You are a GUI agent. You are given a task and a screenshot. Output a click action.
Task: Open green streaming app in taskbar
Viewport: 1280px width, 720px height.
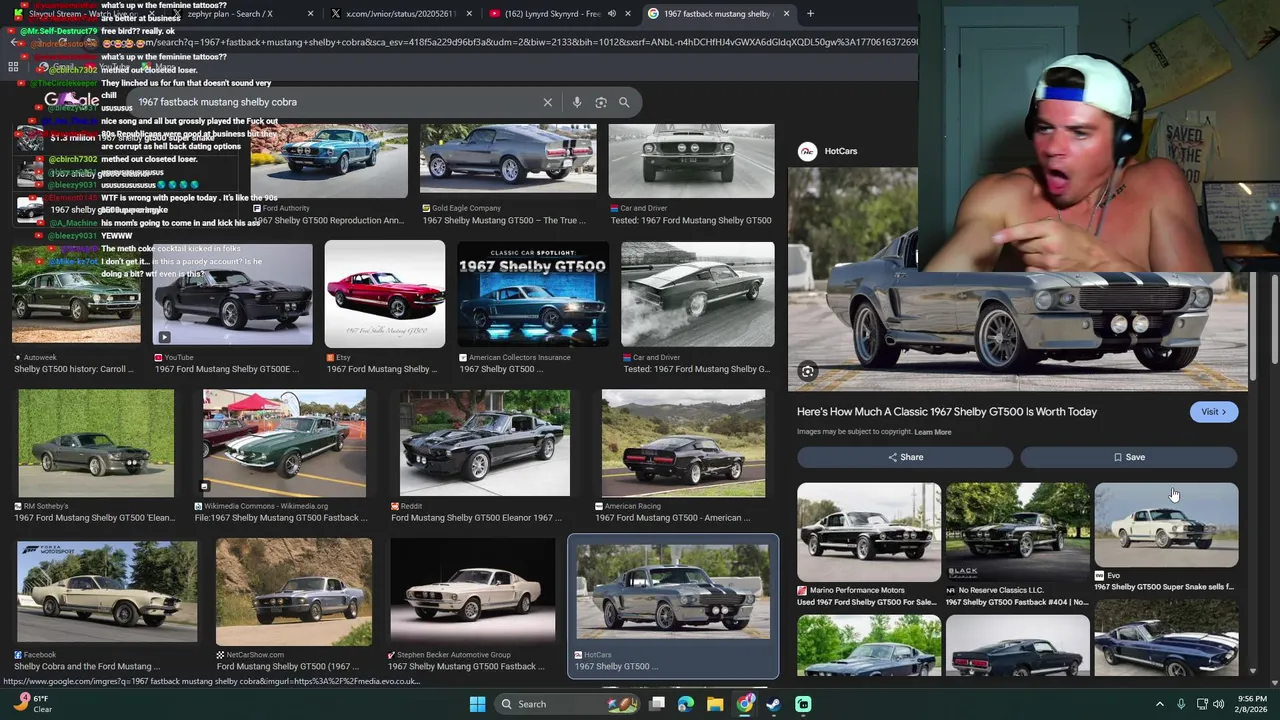pyautogui.click(x=803, y=704)
